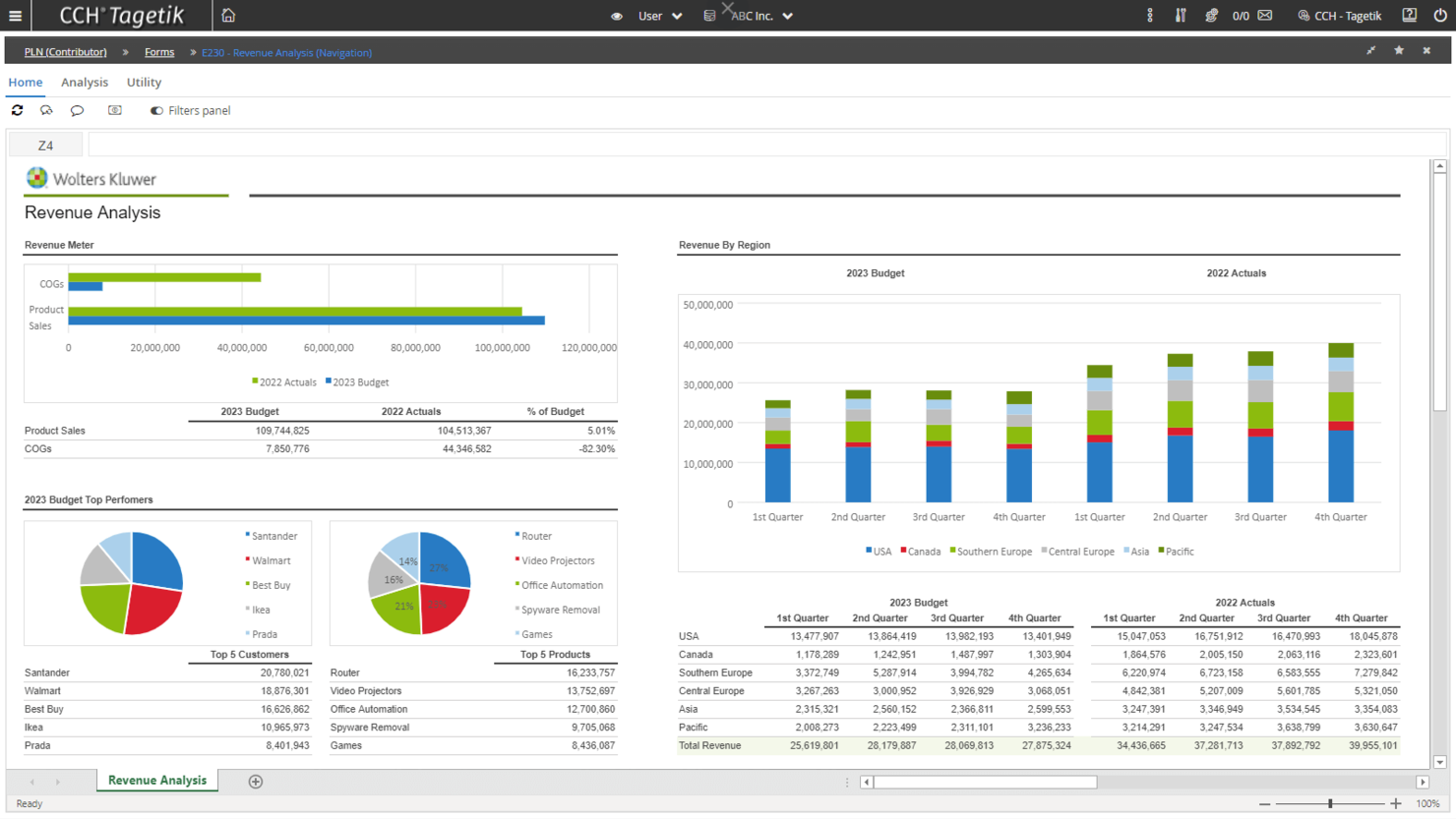Navigate to Forms via the breadcrumb
Viewport: 1456px width, 819px height.
pyautogui.click(x=159, y=51)
